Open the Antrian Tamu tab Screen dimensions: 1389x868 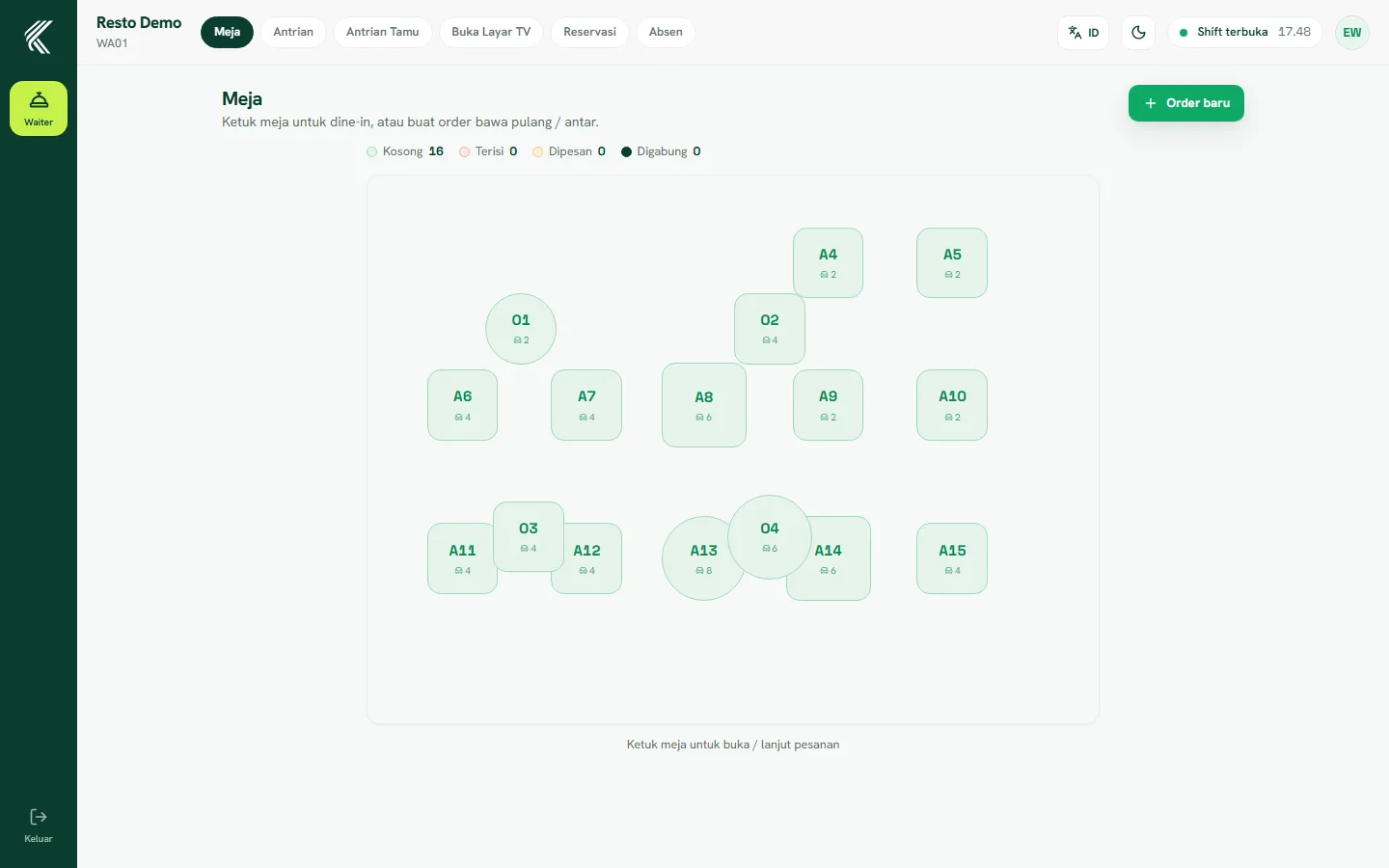click(383, 32)
